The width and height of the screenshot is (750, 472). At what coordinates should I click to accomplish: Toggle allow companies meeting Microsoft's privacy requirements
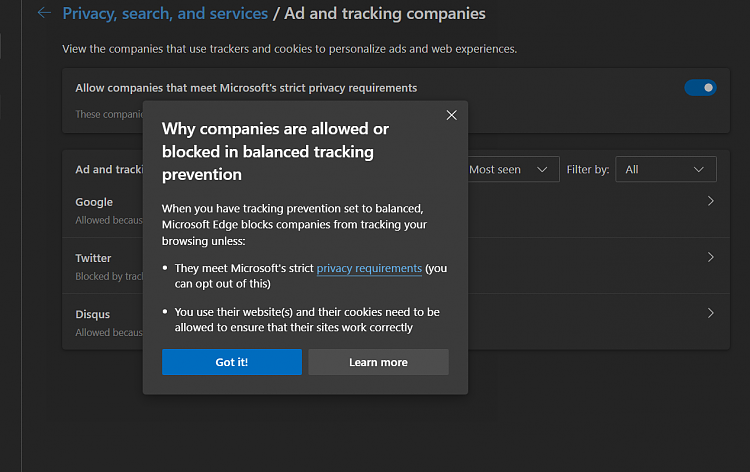point(700,88)
